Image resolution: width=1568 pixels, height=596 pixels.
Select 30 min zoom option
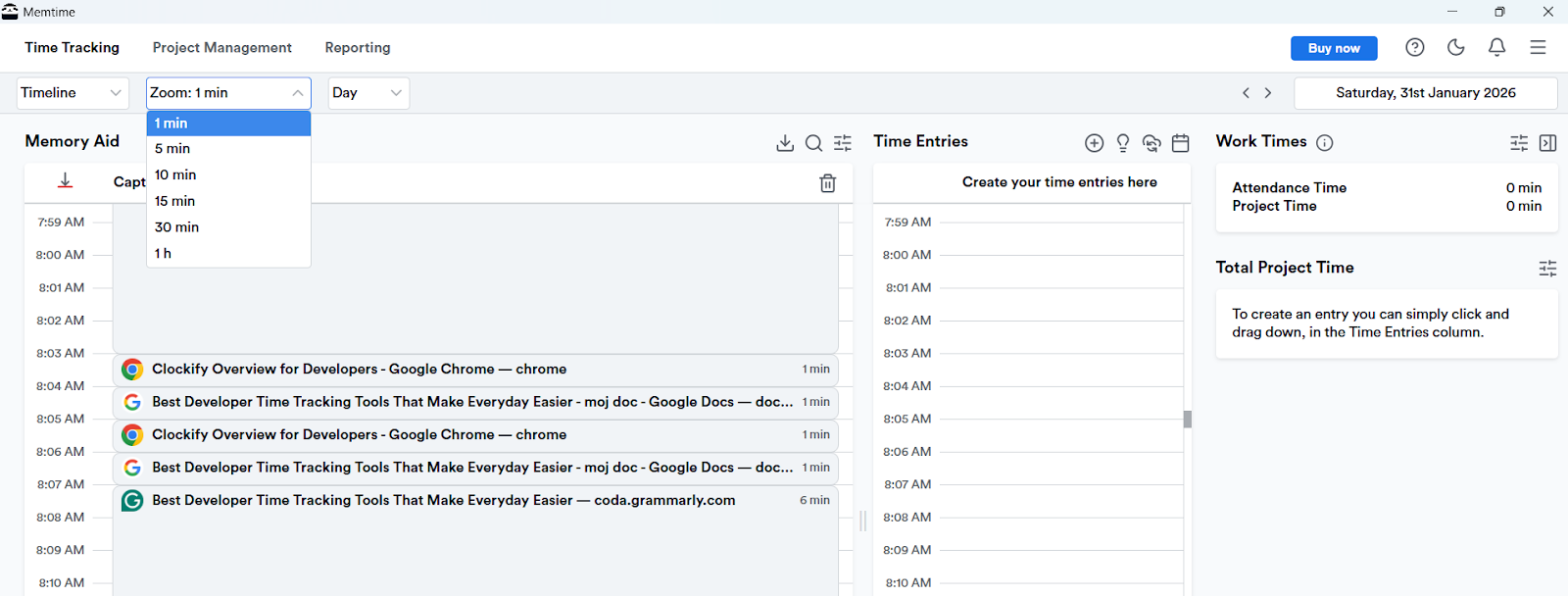point(228,227)
